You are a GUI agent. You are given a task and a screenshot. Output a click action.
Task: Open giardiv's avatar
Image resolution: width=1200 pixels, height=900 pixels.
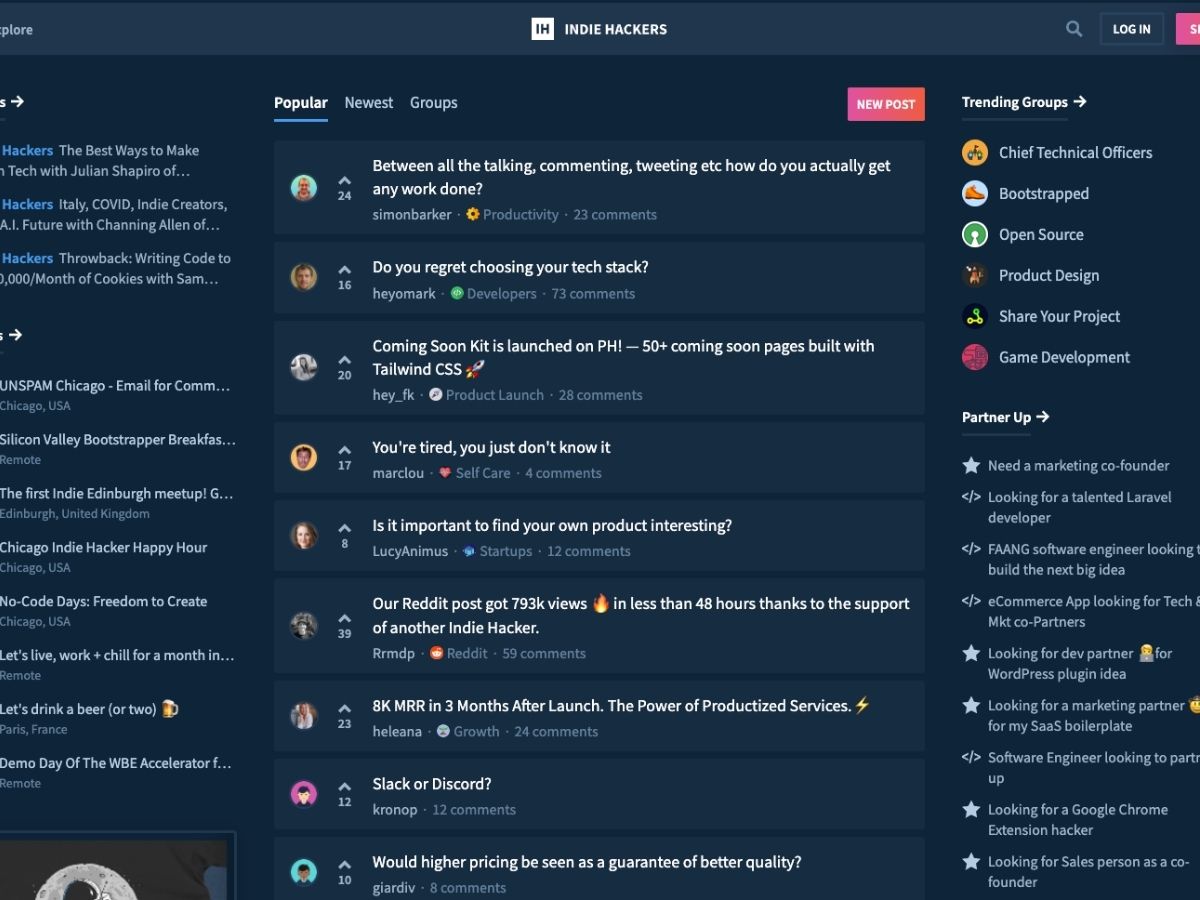click(304, 872)
